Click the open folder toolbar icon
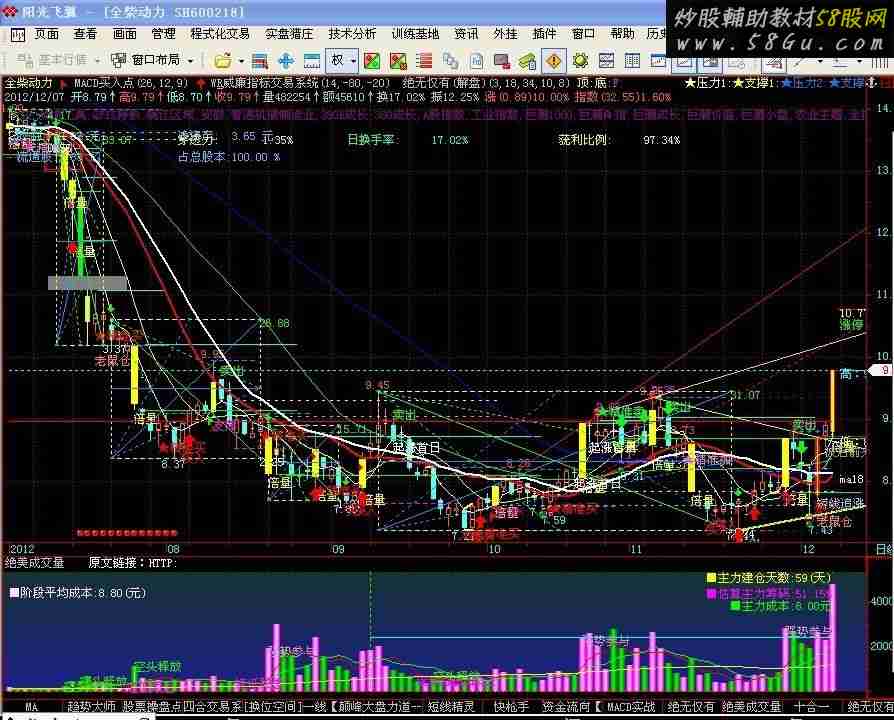The width and height of the screenshot is (894, 720). [x=223, y=60]
